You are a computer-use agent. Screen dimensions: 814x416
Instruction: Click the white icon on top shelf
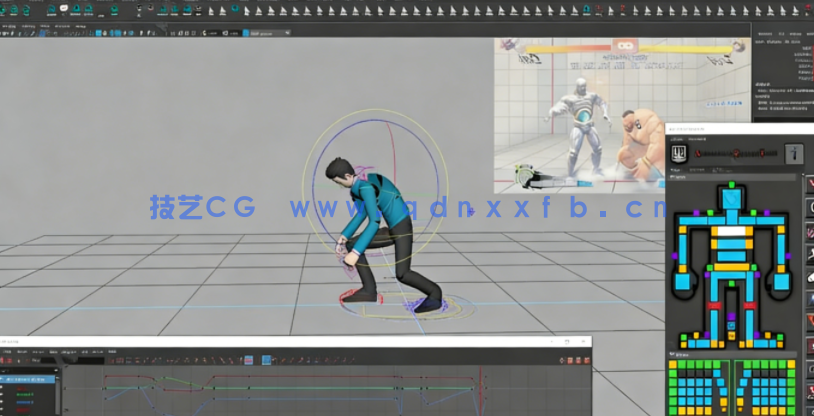point(65,9)
